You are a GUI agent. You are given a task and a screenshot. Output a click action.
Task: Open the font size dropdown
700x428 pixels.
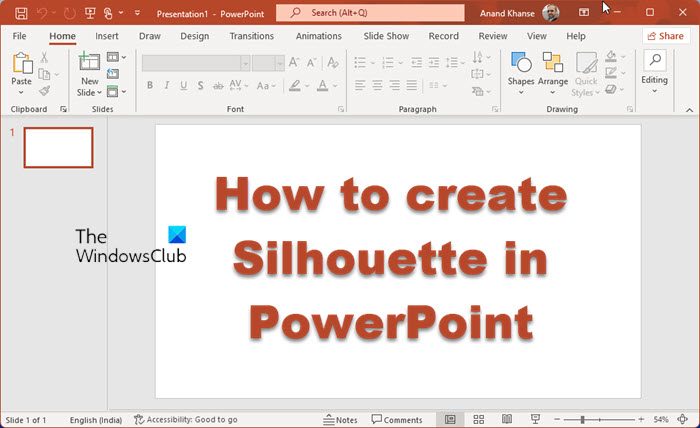(279, 63)
